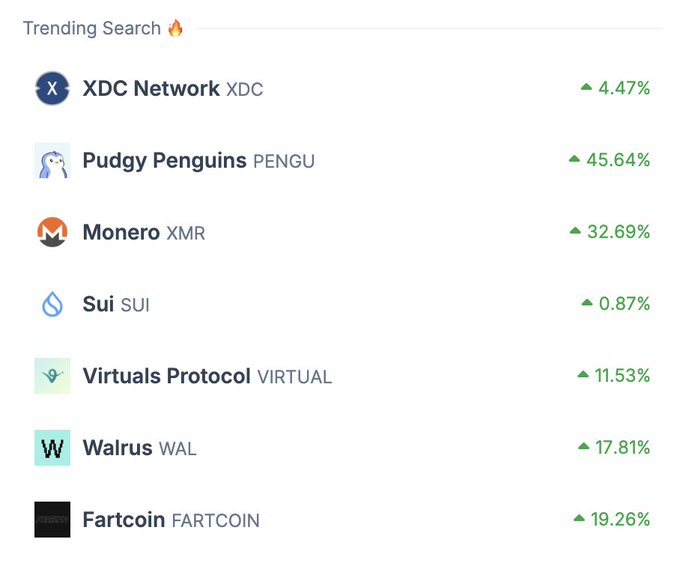Click Monero's 32.69% price change
The image size is (680, 563).
(x=617, y=232)
